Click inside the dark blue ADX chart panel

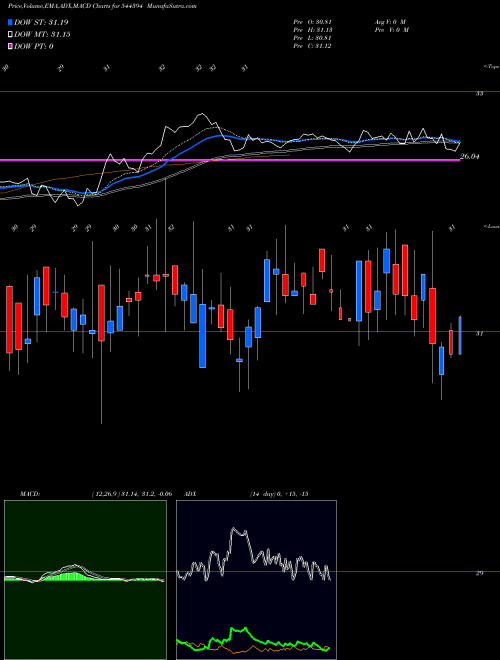256,580
